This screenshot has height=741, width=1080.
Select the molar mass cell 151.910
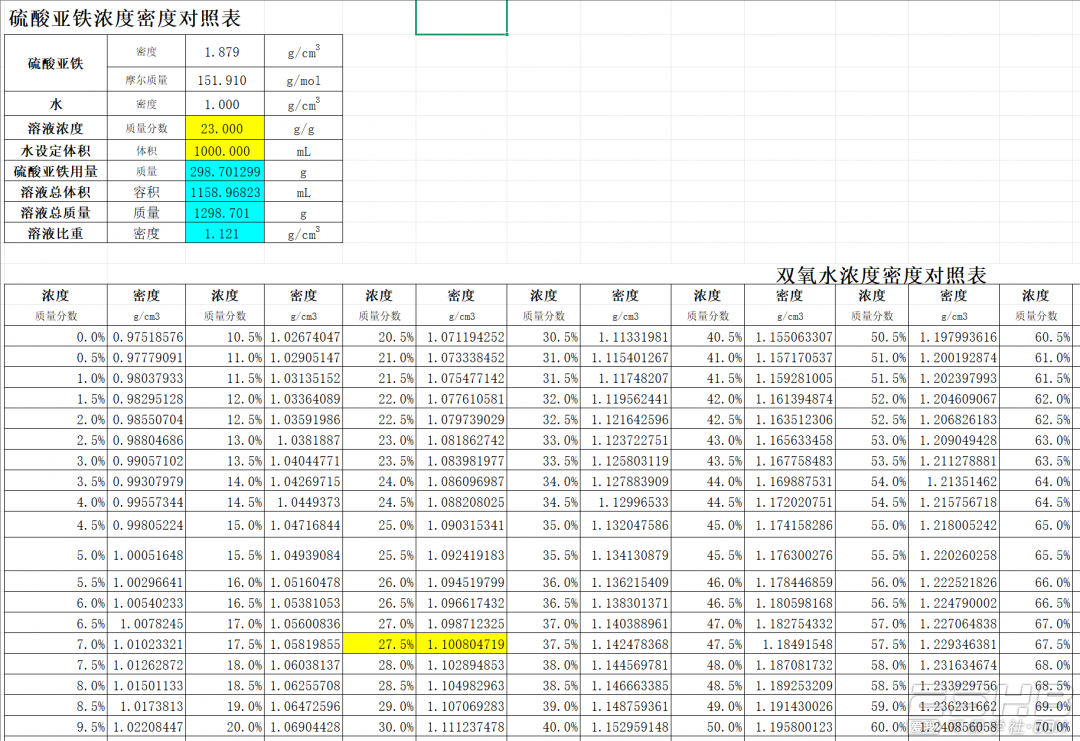coord(225,80)
